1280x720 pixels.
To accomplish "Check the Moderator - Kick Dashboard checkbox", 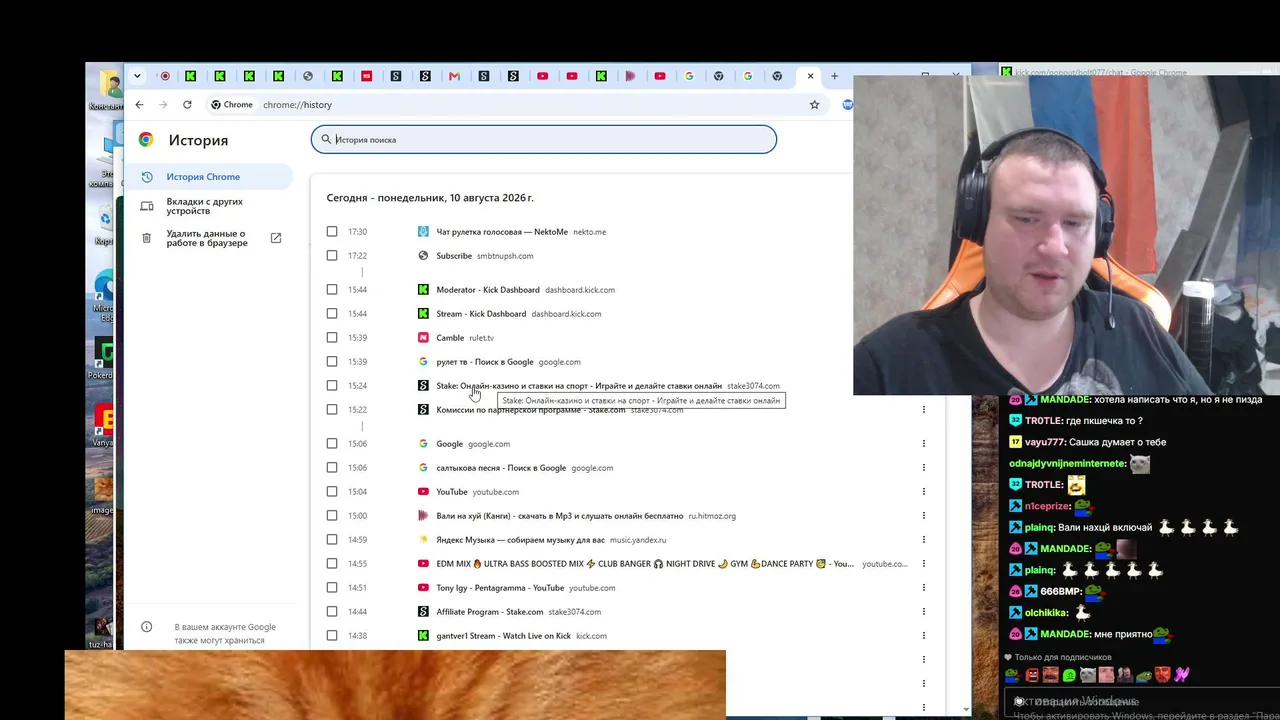I will (x=332, y=290).
